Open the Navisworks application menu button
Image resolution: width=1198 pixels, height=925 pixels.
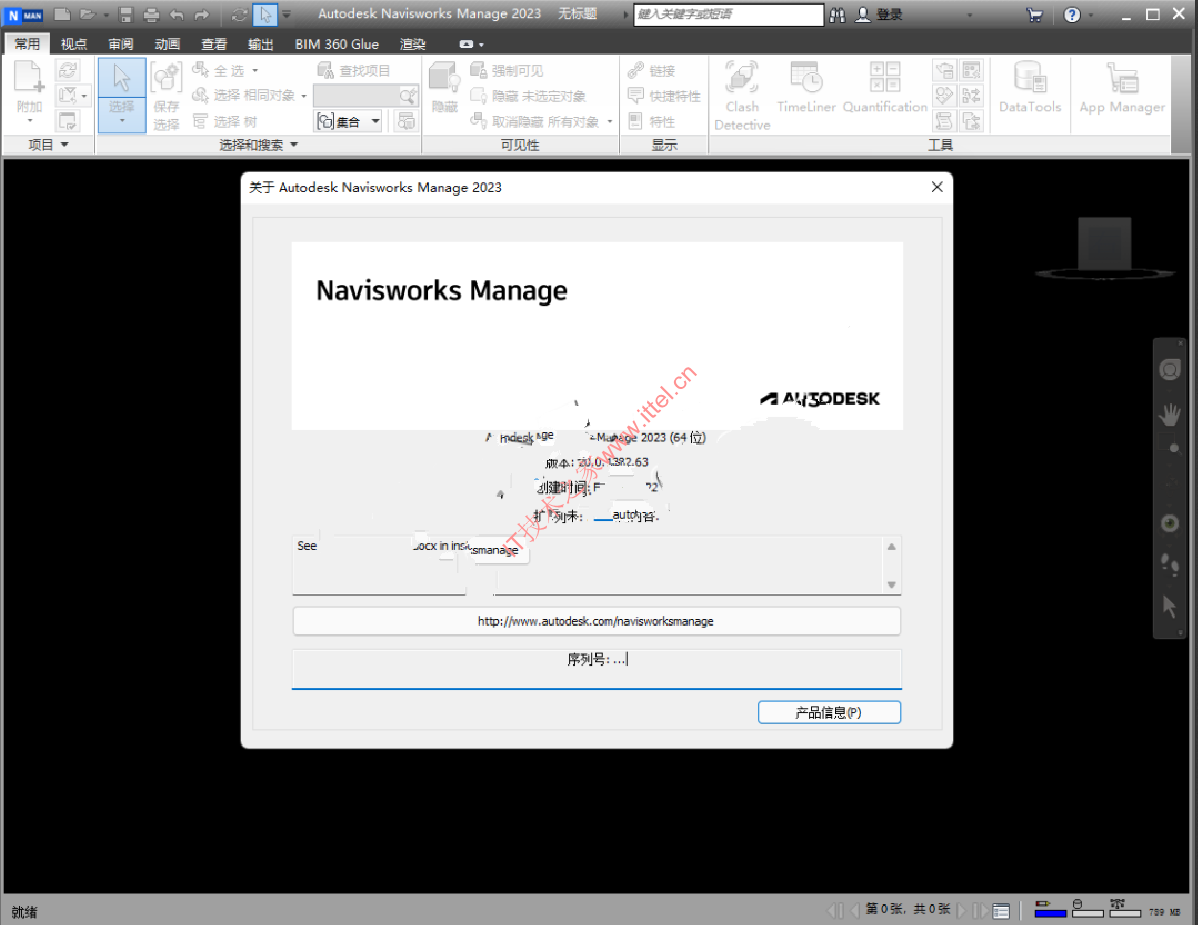[25, 15]
